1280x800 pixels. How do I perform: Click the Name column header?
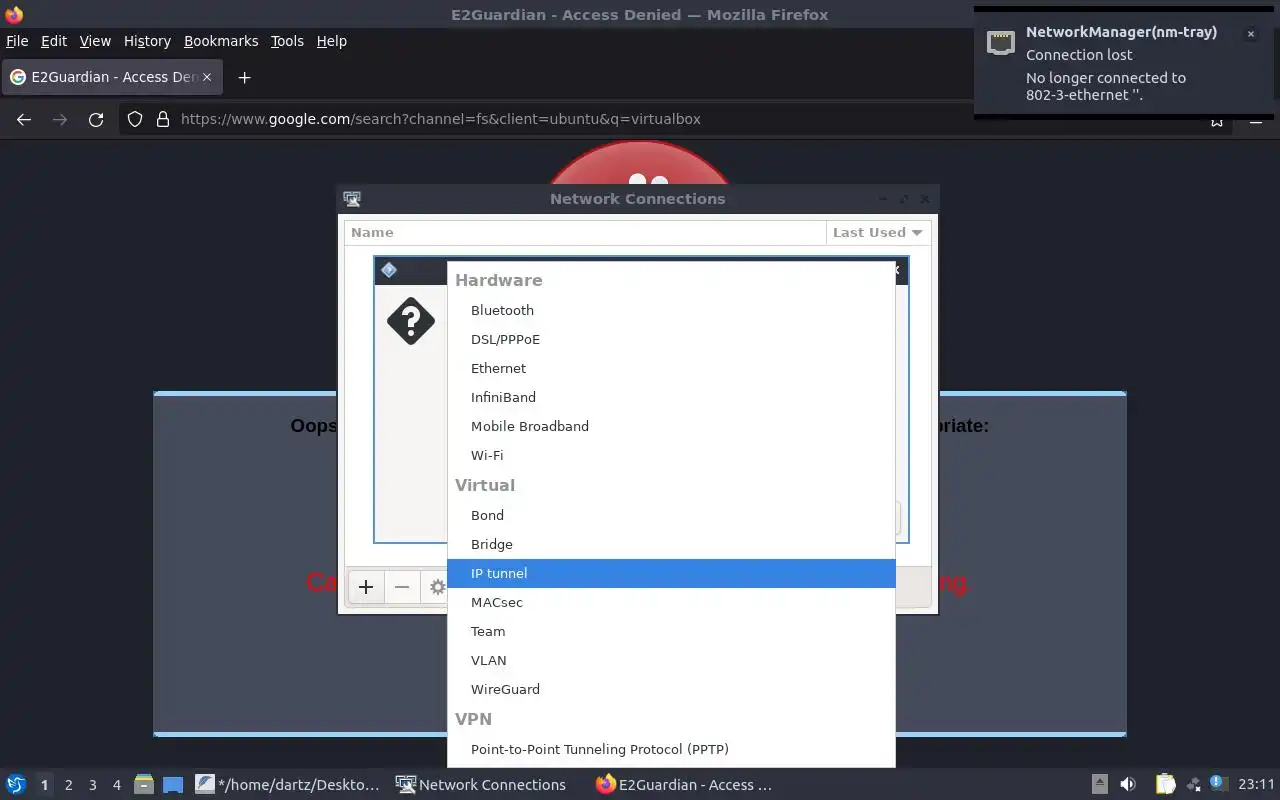click(585, 232)
